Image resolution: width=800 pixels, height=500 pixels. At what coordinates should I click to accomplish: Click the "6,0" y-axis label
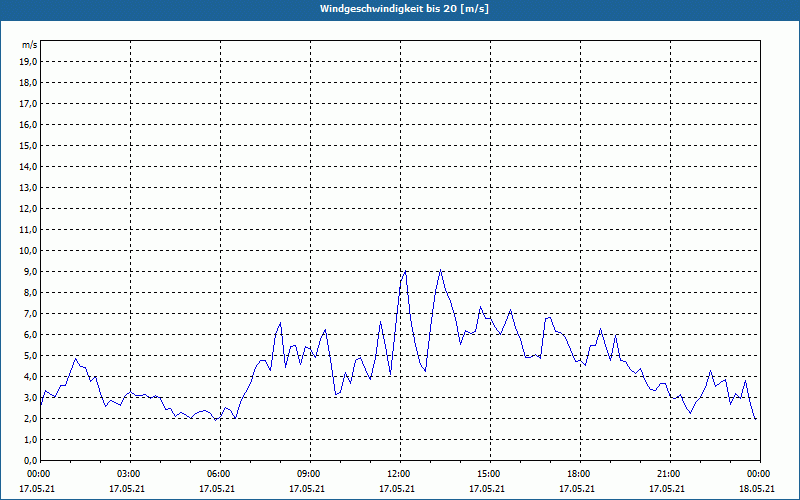(x=30, y=335)
